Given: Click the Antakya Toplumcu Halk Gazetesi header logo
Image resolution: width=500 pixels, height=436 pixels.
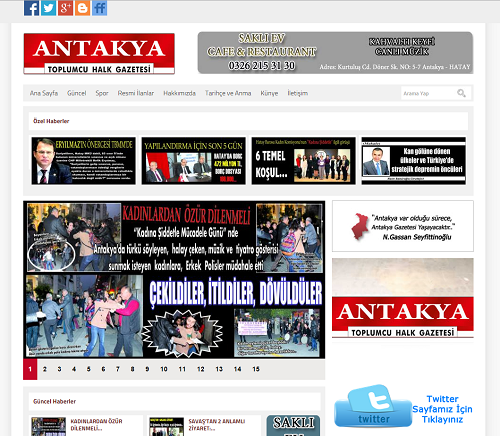Looking at the screenshot, I should pyautogui.click(x=99, y=54).
